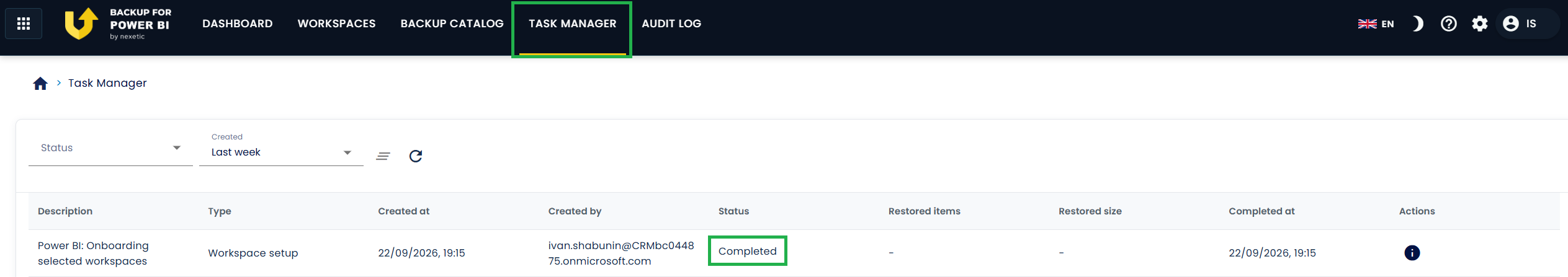This screenshot has width=1568, height=277.
Task: Select the Task Manager tab
Action: click(572, 24)
